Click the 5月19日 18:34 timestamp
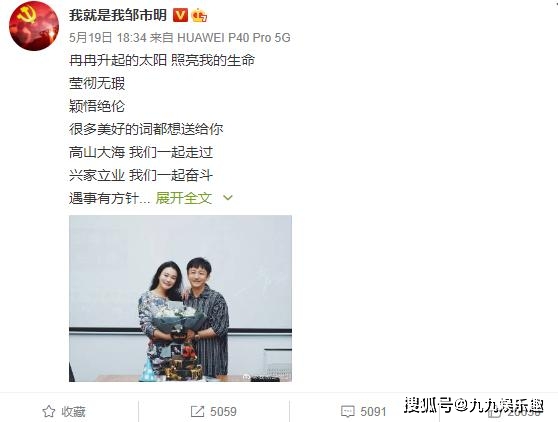The height and width of the screenshot is (422, 558). [x=108, y=37]
